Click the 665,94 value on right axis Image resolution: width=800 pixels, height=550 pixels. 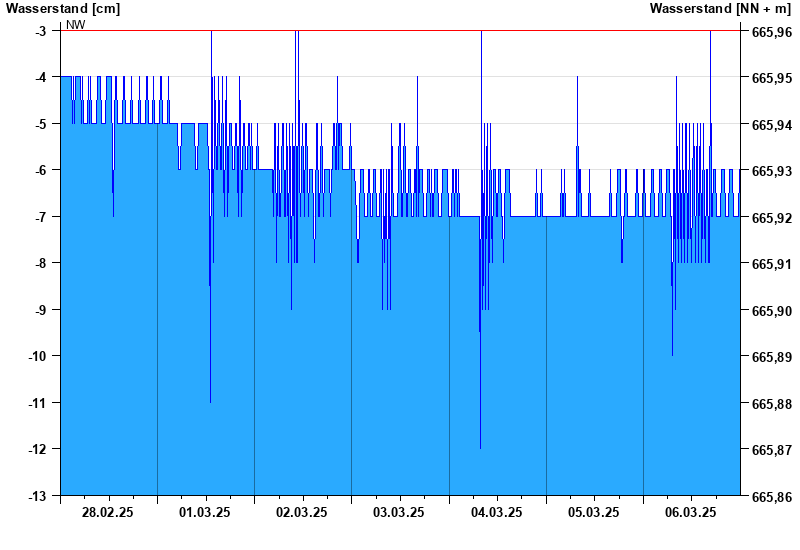(772, 125)
